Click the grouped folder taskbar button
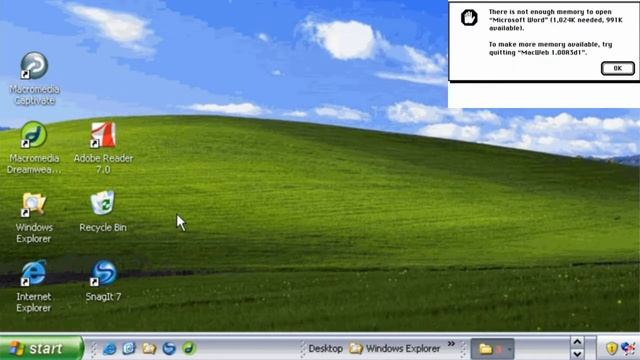640x360 pixels. [x=493, y=349]
